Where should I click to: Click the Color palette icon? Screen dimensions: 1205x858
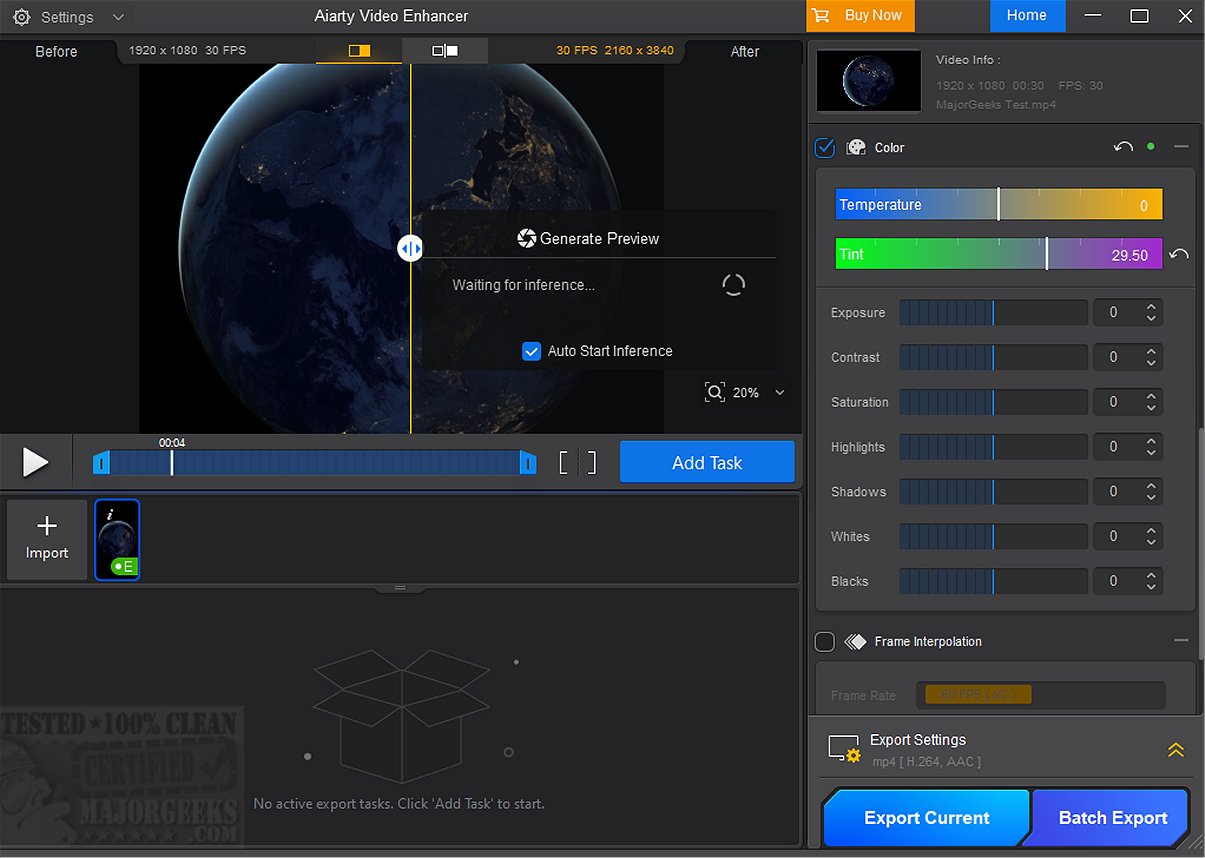856,148
